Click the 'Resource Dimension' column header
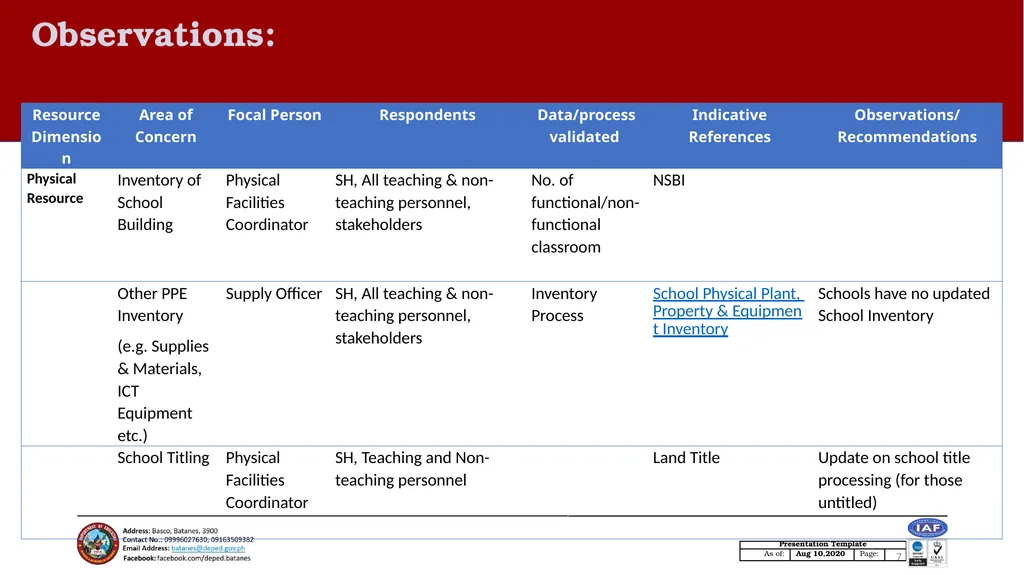Screen dimensions: 1024x575 click(x=66, y=136)
